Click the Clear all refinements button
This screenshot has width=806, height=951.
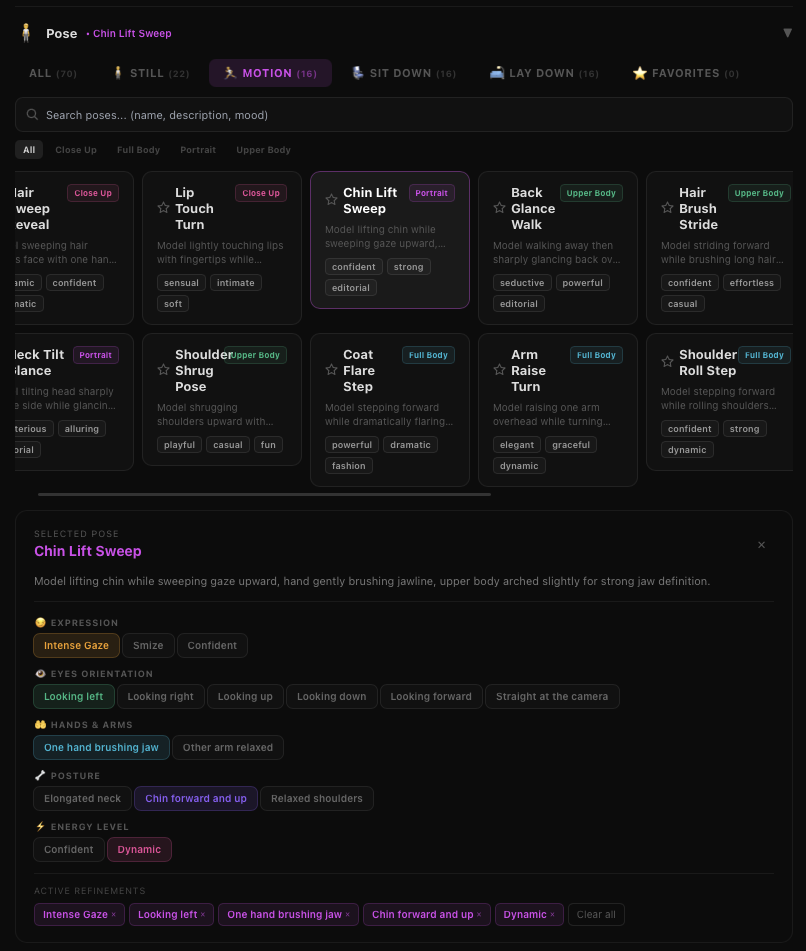(x=596, y=915)
